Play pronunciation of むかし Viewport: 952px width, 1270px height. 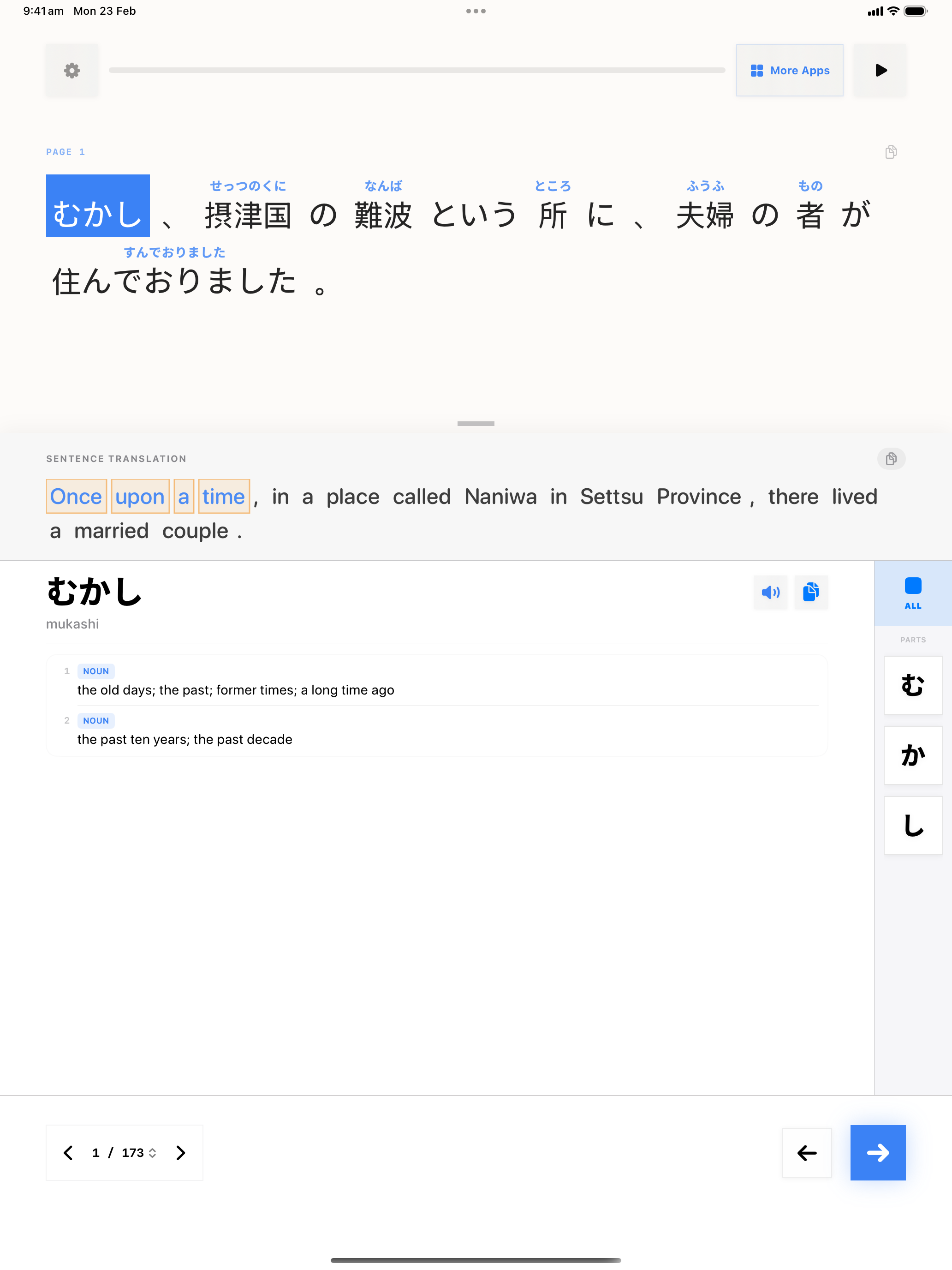(770, 592)
